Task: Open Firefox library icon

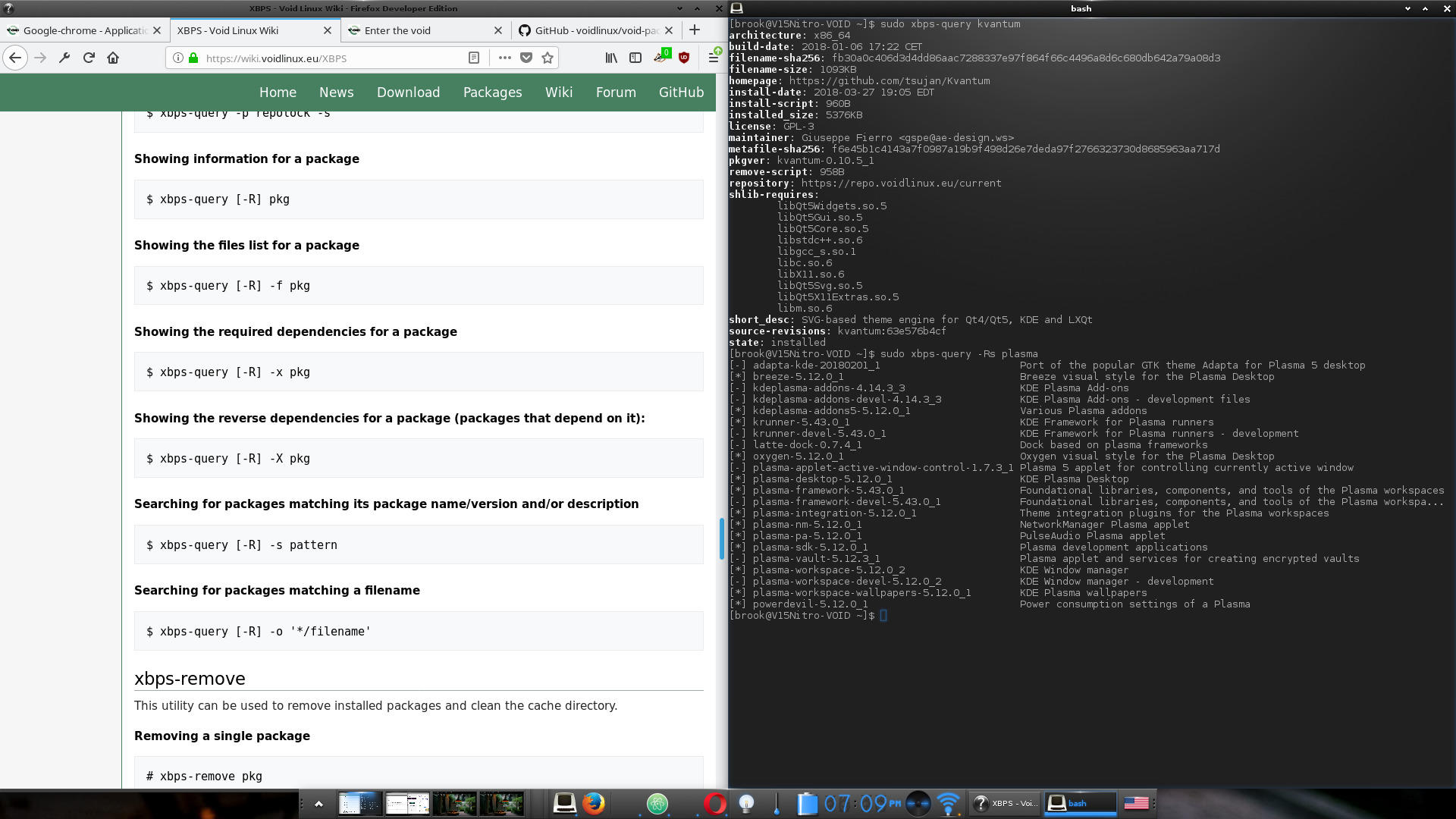Action: coord(611,58)
